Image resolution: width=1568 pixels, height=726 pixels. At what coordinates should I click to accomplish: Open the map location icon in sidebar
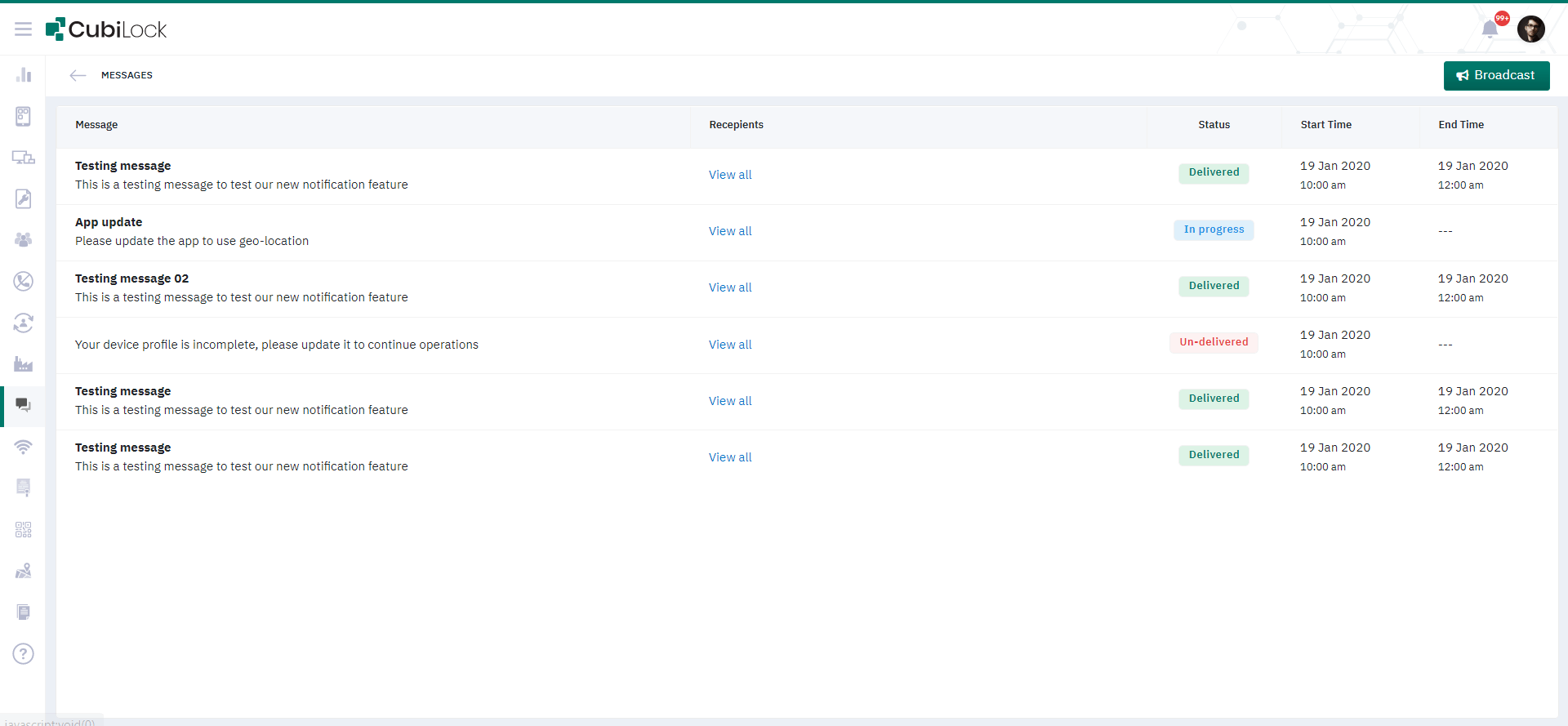click(23, 571)
